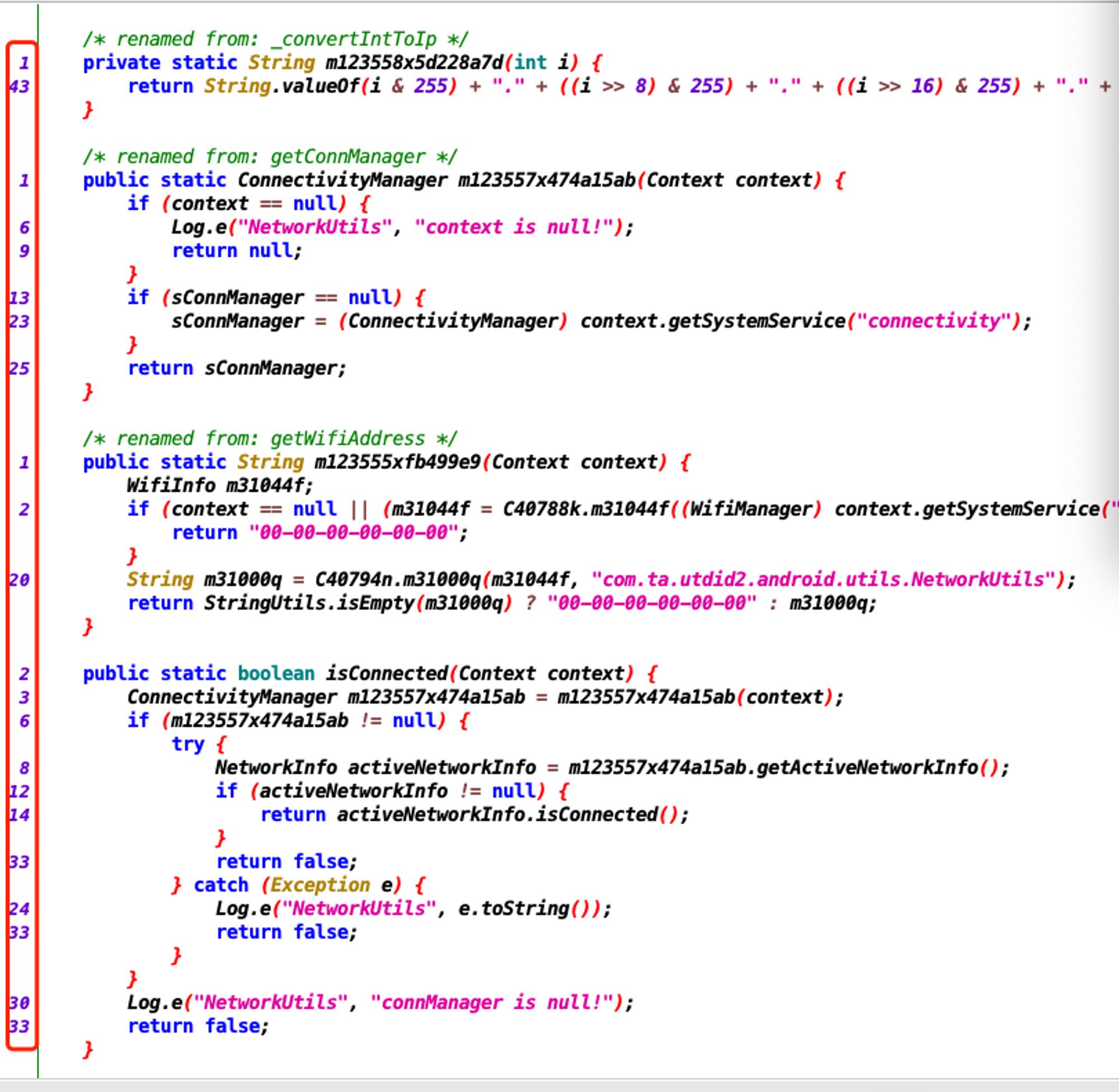This screenshot has height=1092, width=1119.
Task: Click the comment 'renamed from: getConnManager'
Action: pyautogui.click(x=270, y=157)
